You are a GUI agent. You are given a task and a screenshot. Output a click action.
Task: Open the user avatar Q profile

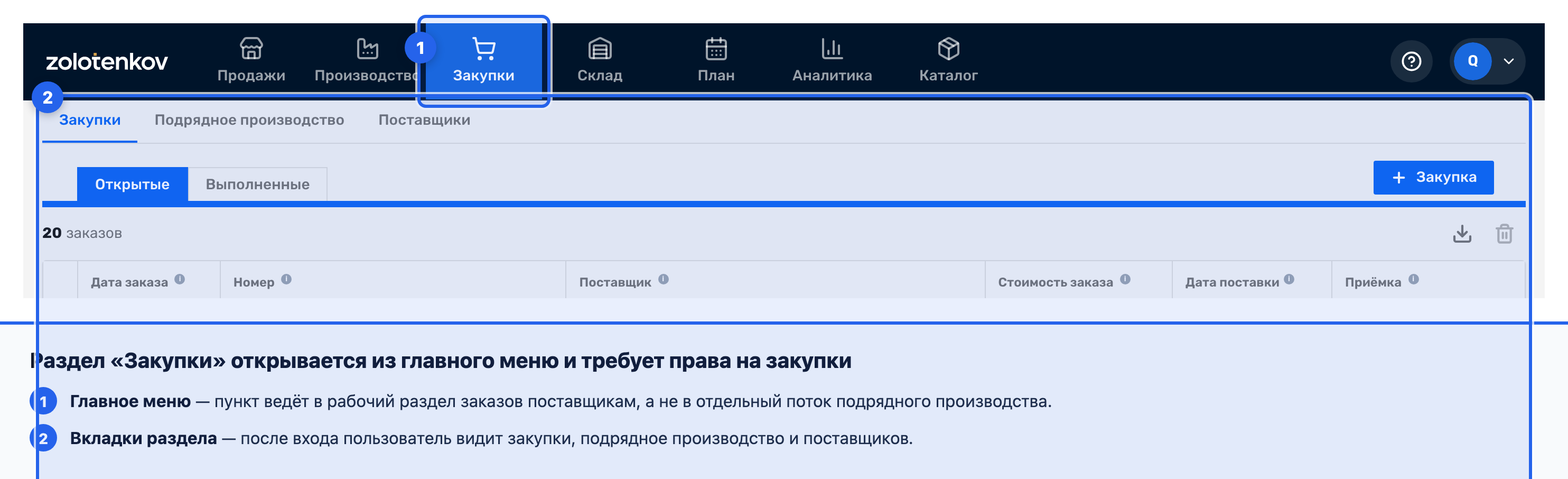click(1472, 61)
